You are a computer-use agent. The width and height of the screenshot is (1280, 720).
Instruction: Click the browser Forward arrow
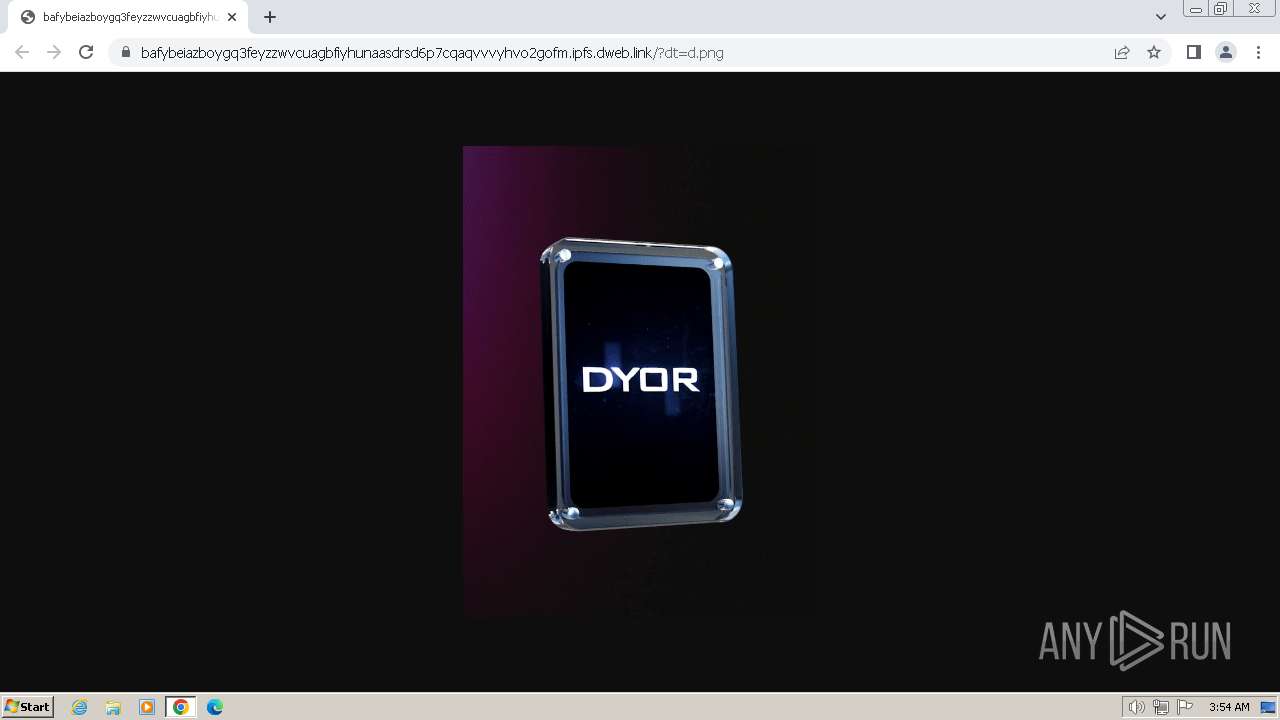[x=54, y=52]
